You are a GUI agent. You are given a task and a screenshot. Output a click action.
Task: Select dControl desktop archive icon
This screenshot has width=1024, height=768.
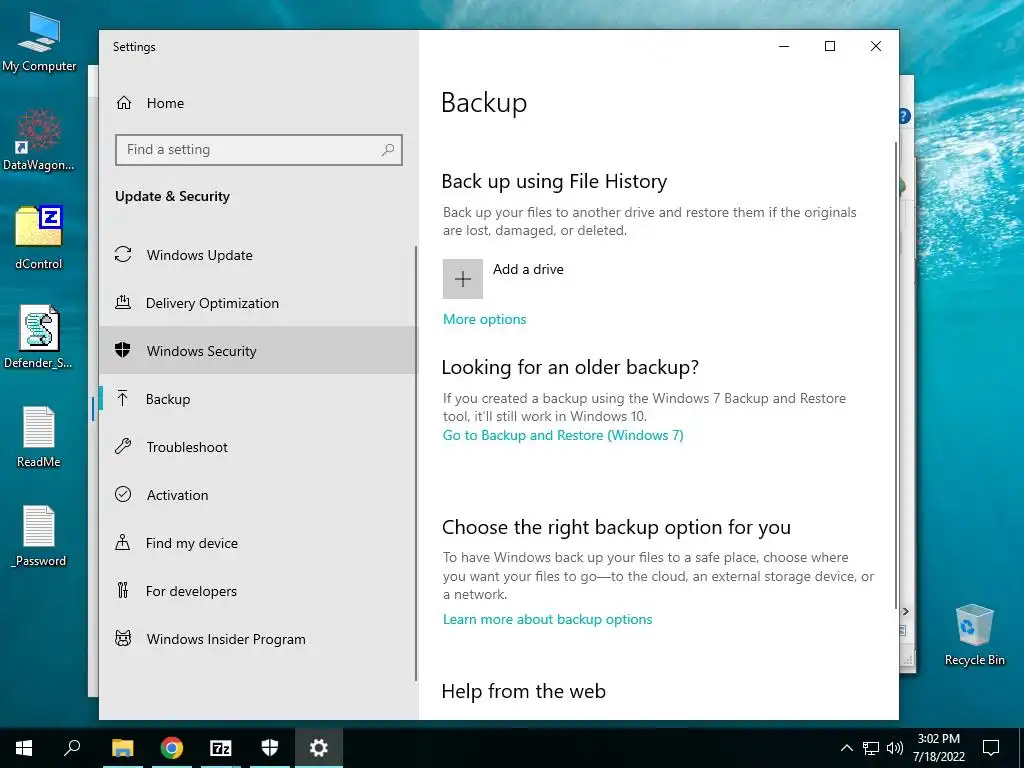tap(39, 238)
